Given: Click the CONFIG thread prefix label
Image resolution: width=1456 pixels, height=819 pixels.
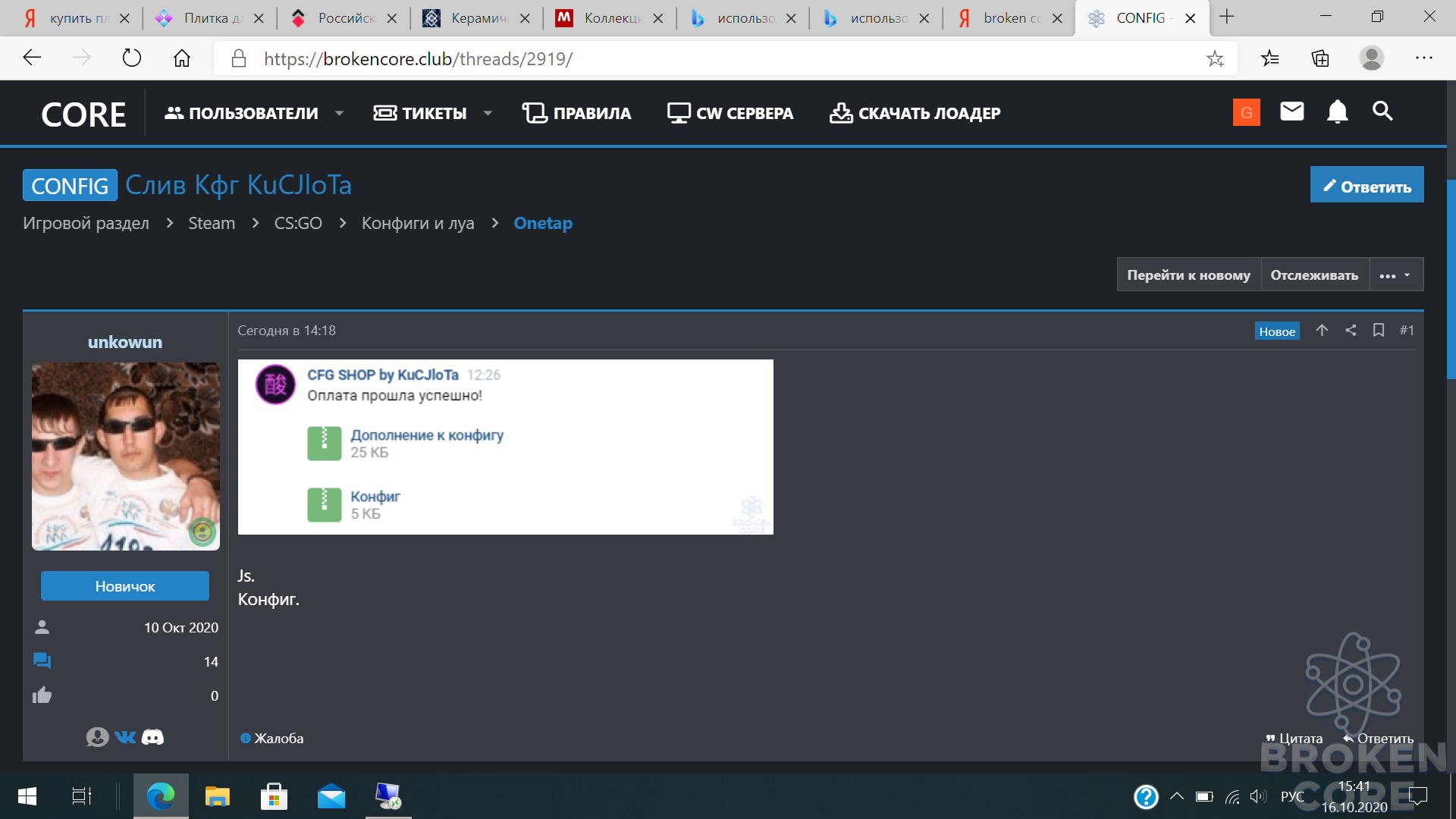Looking at the screenshot, I should [70, 185].
